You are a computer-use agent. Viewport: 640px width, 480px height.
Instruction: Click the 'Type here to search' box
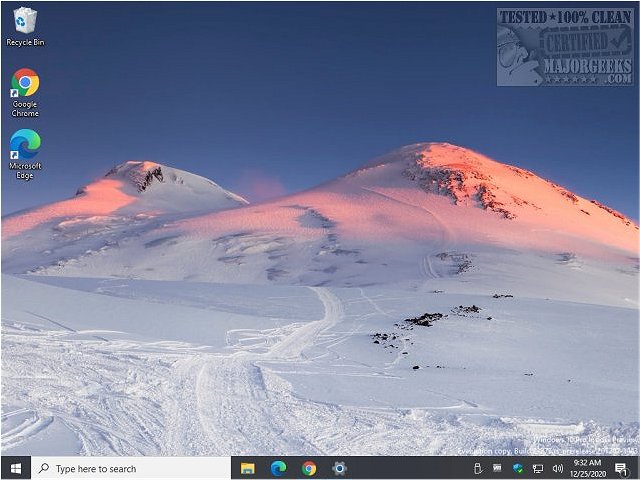[x=131, y=468]
